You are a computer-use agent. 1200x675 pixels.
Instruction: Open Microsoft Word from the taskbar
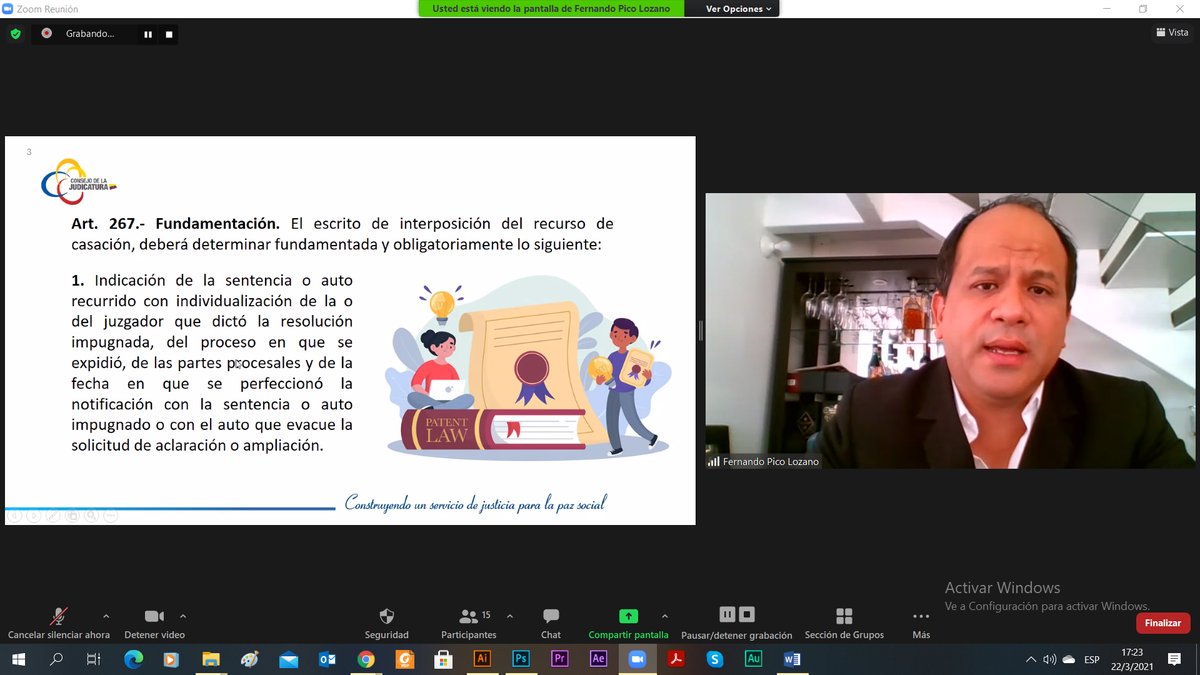click(792, 659)
